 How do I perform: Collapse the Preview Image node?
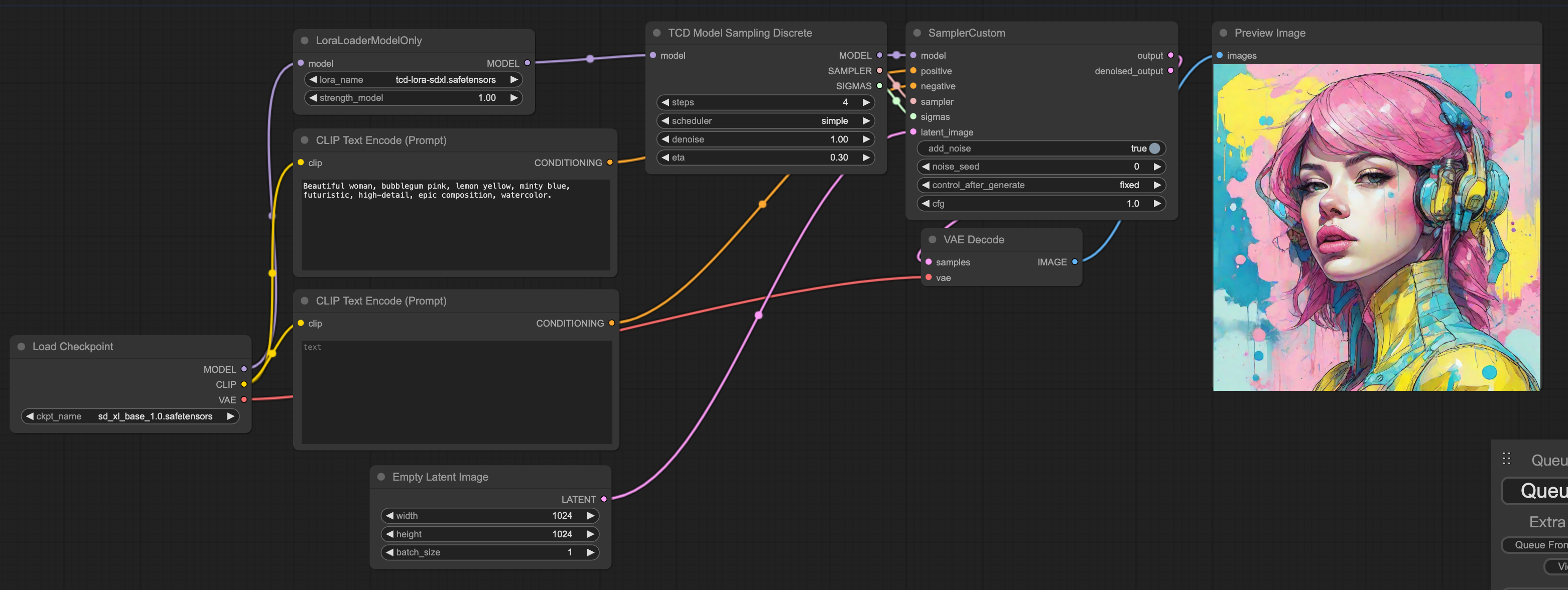1223,33
